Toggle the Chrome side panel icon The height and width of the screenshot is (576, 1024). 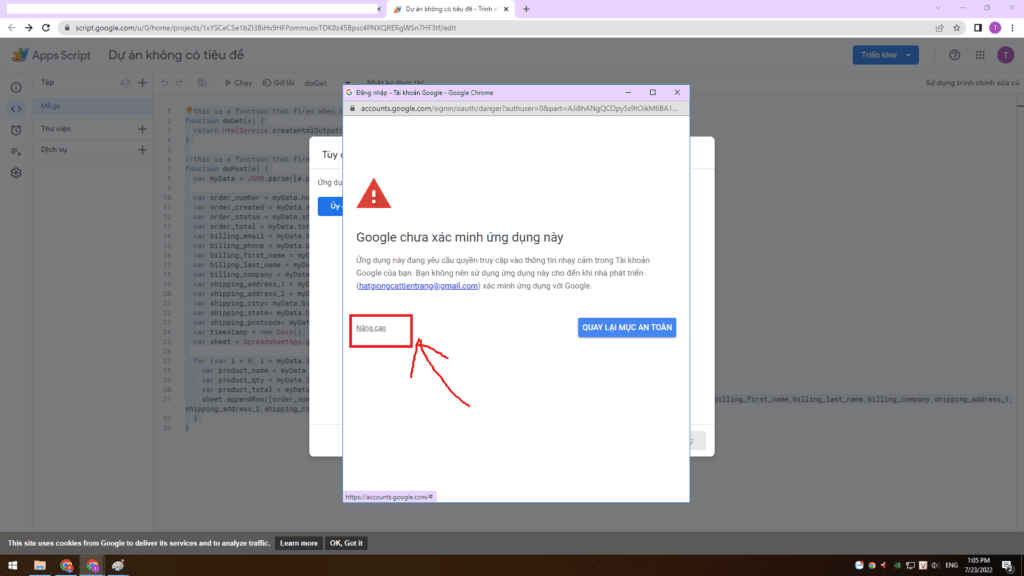[978, 27]
